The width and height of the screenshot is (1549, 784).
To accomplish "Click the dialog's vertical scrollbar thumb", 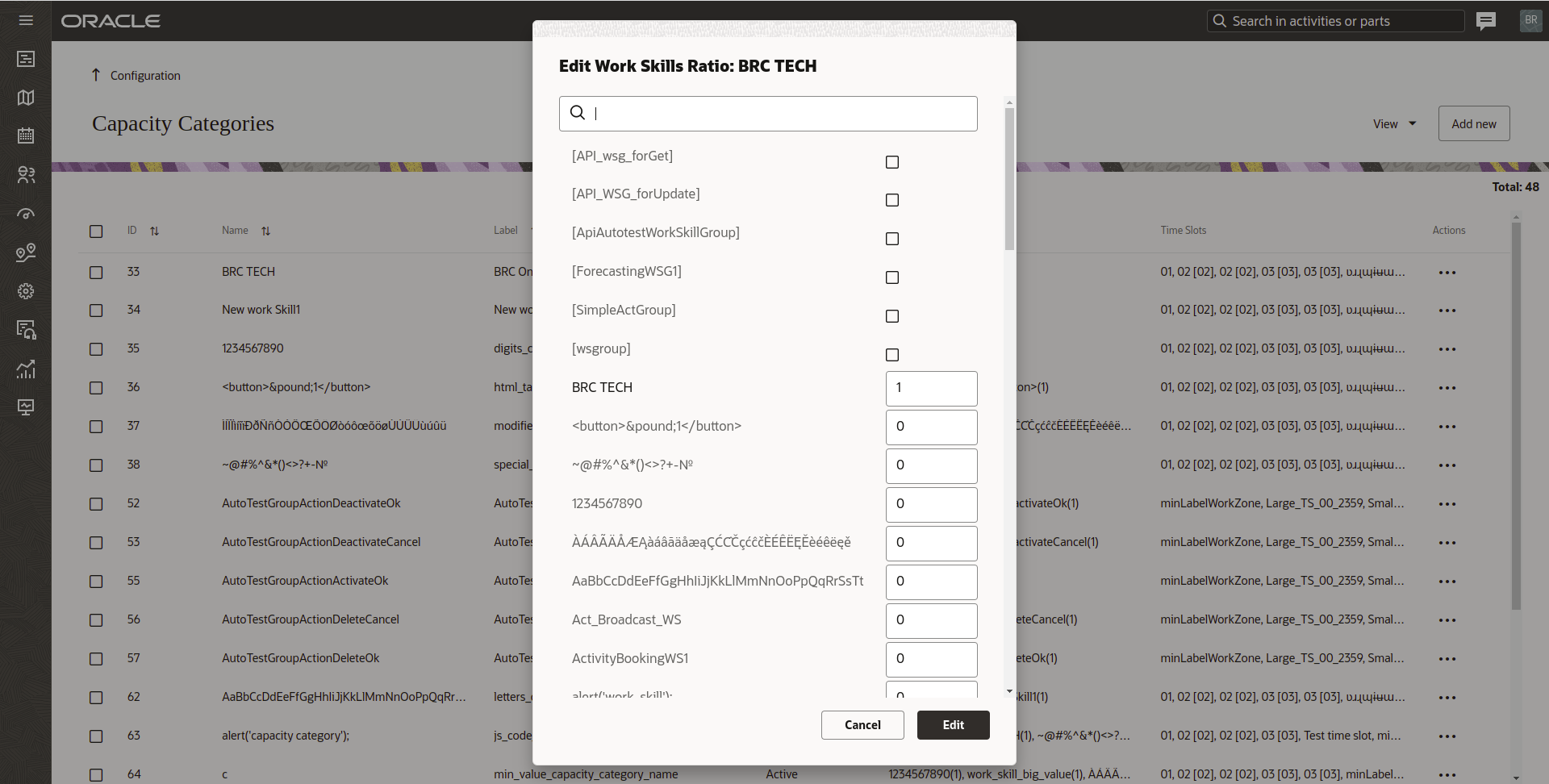I will pos(1009,179).
